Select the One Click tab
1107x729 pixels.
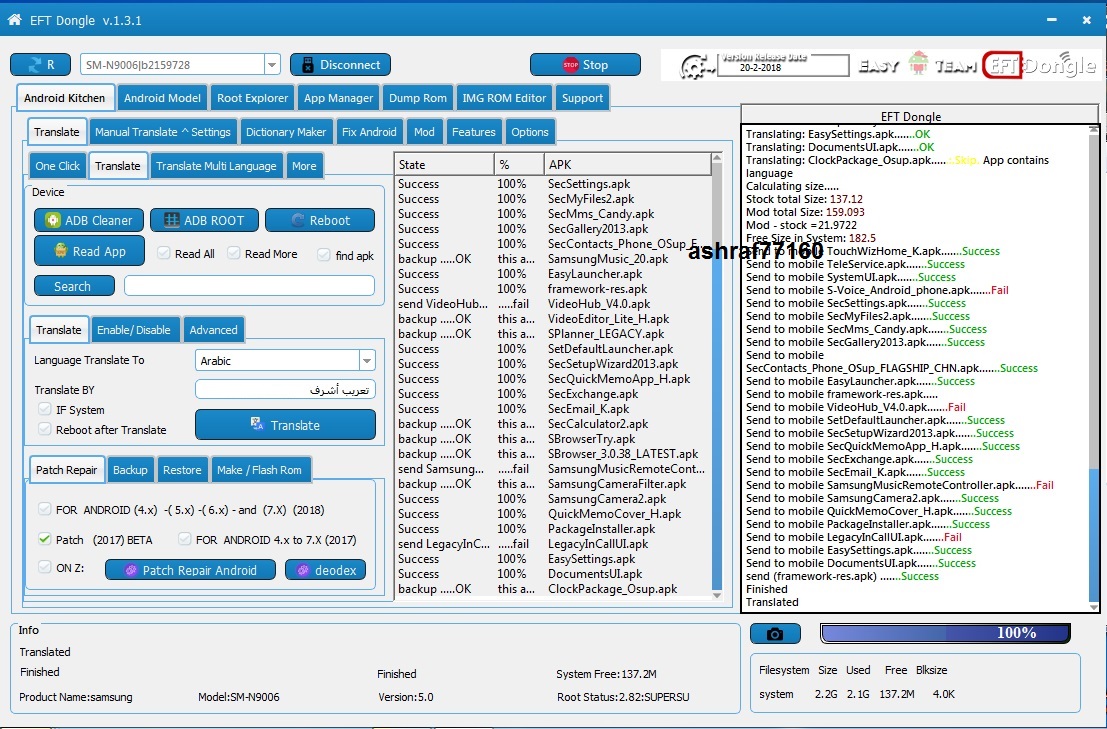(x=57, y=166)
